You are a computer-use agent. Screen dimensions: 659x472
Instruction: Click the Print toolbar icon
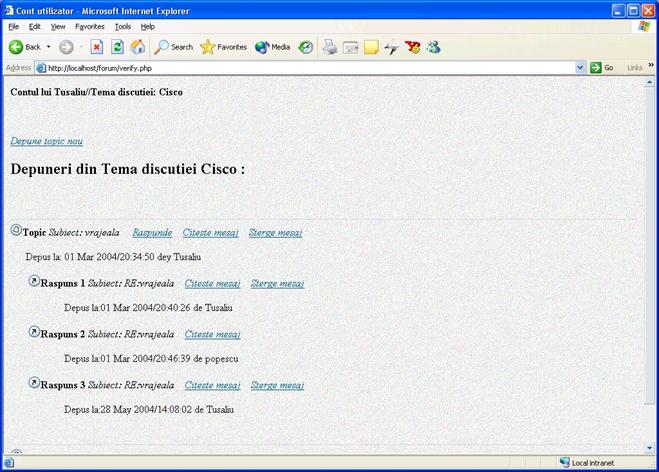[330, 47]
